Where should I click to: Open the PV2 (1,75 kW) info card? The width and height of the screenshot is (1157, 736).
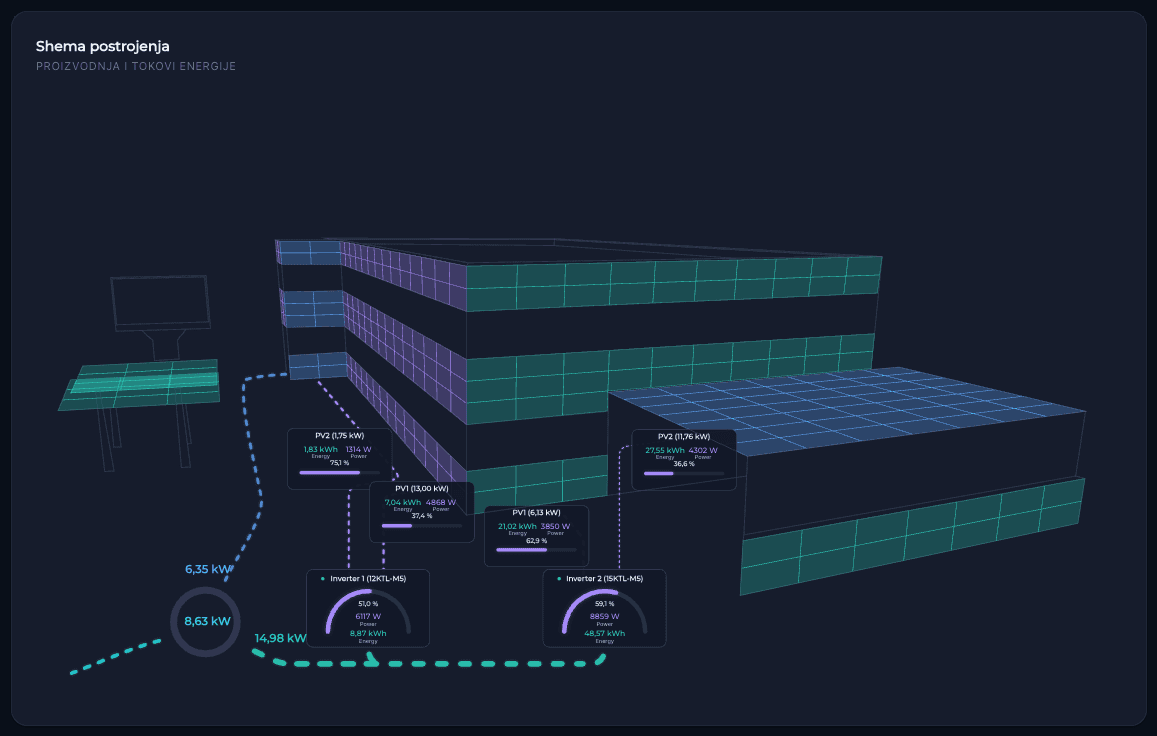coord(339,458)
